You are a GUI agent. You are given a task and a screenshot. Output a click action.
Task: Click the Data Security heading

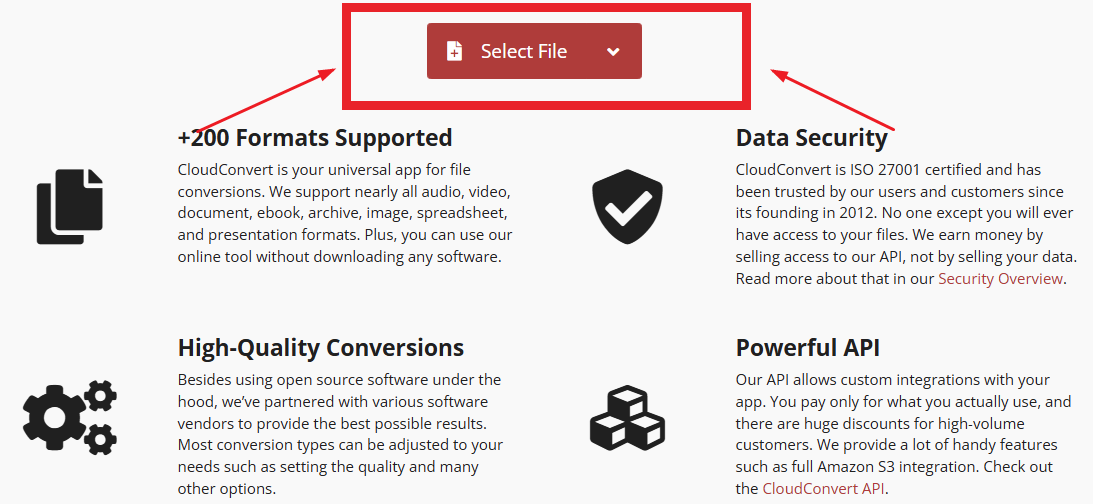(x=811, y=138)
